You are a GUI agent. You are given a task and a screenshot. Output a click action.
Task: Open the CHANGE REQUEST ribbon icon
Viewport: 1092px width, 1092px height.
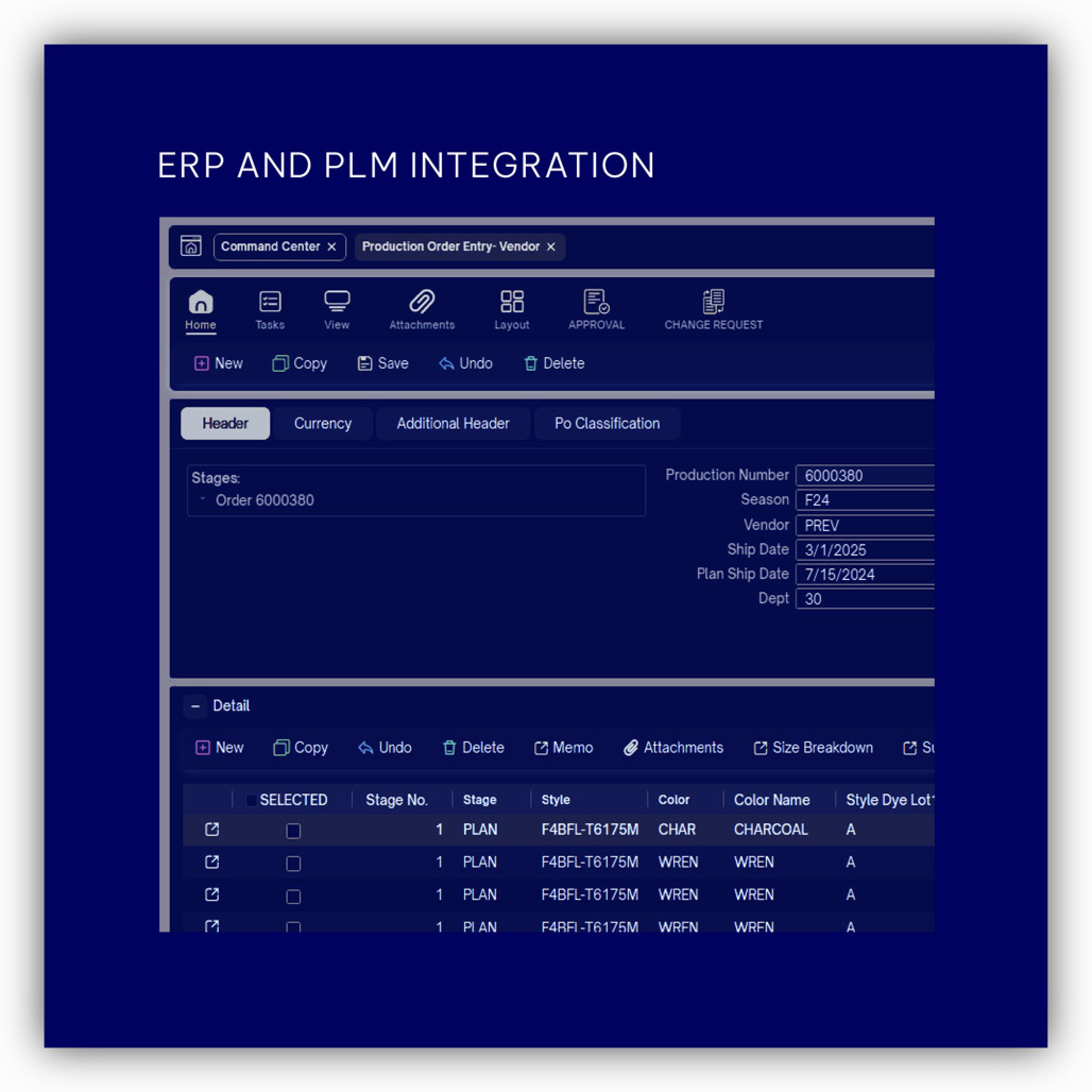click(713, 302)
